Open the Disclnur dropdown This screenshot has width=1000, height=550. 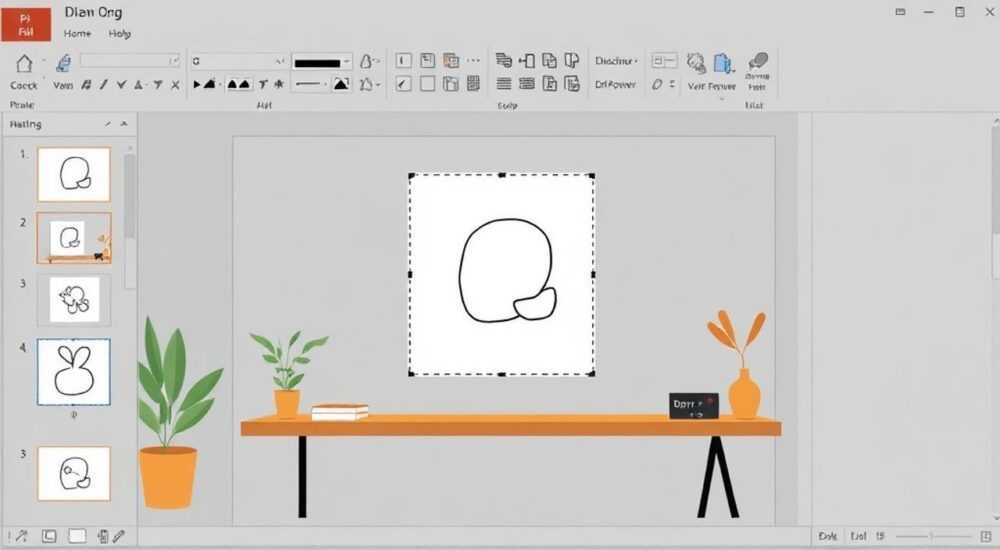tap(616, 61)
